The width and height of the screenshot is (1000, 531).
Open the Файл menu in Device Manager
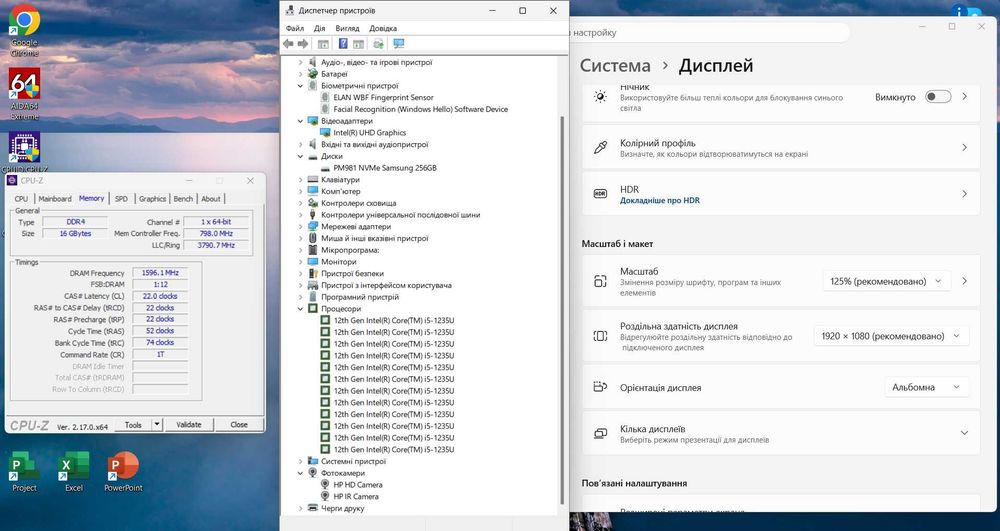[295, 28]
